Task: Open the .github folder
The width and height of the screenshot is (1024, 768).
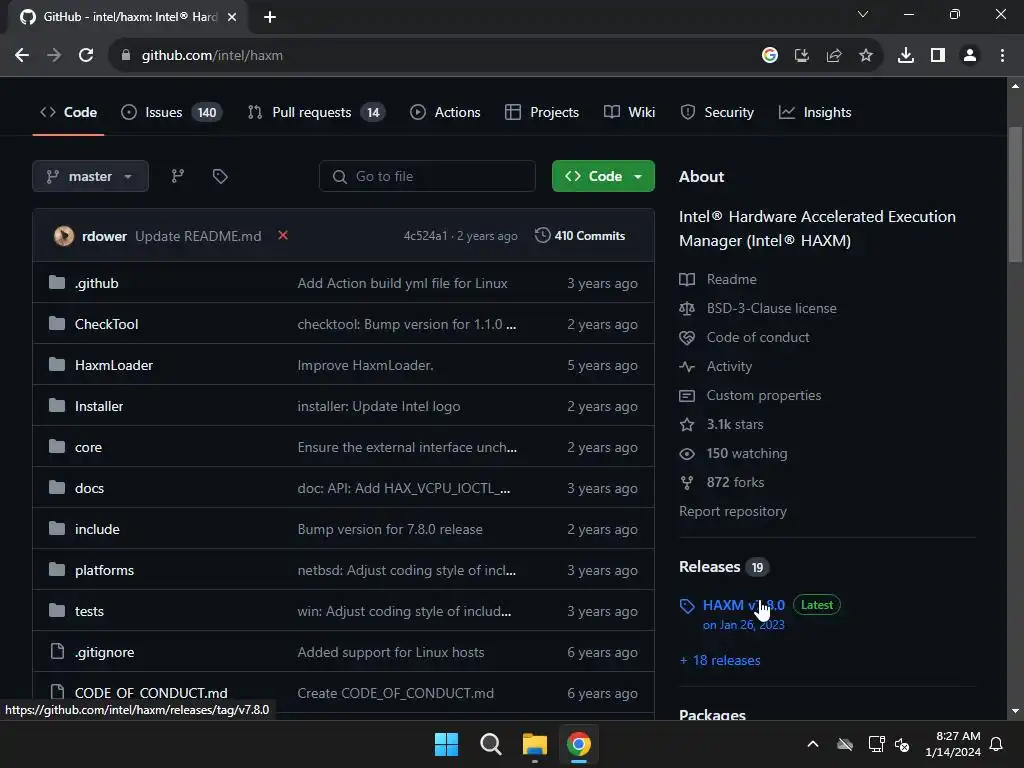Action: pos(97,283)
